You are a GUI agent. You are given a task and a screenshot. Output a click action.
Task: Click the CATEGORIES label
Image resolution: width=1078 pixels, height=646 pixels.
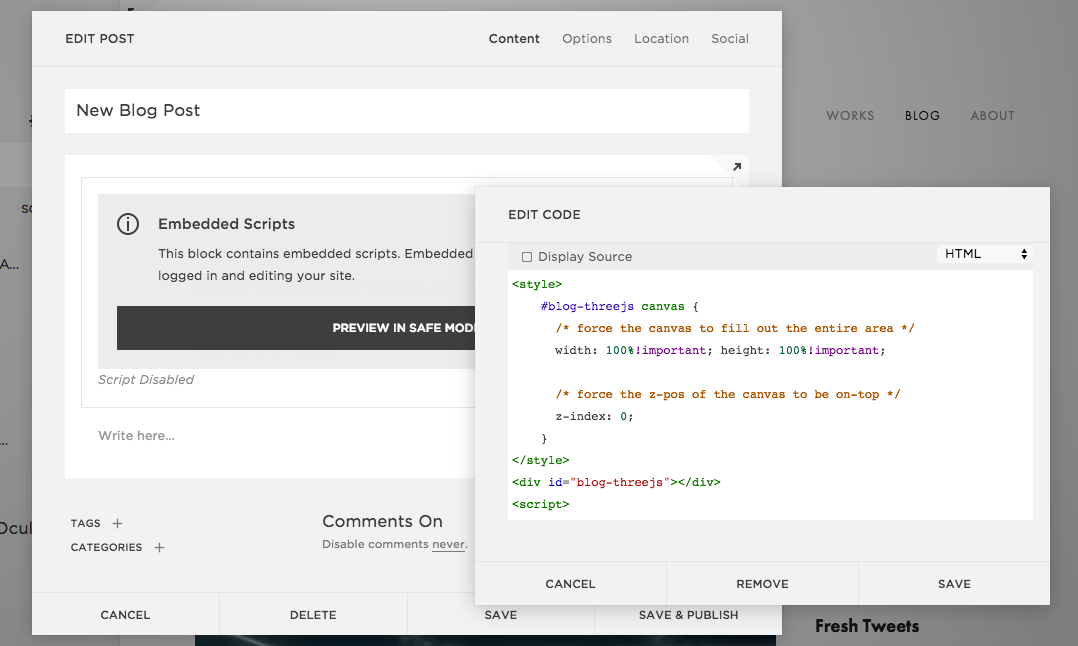point(106,547)
